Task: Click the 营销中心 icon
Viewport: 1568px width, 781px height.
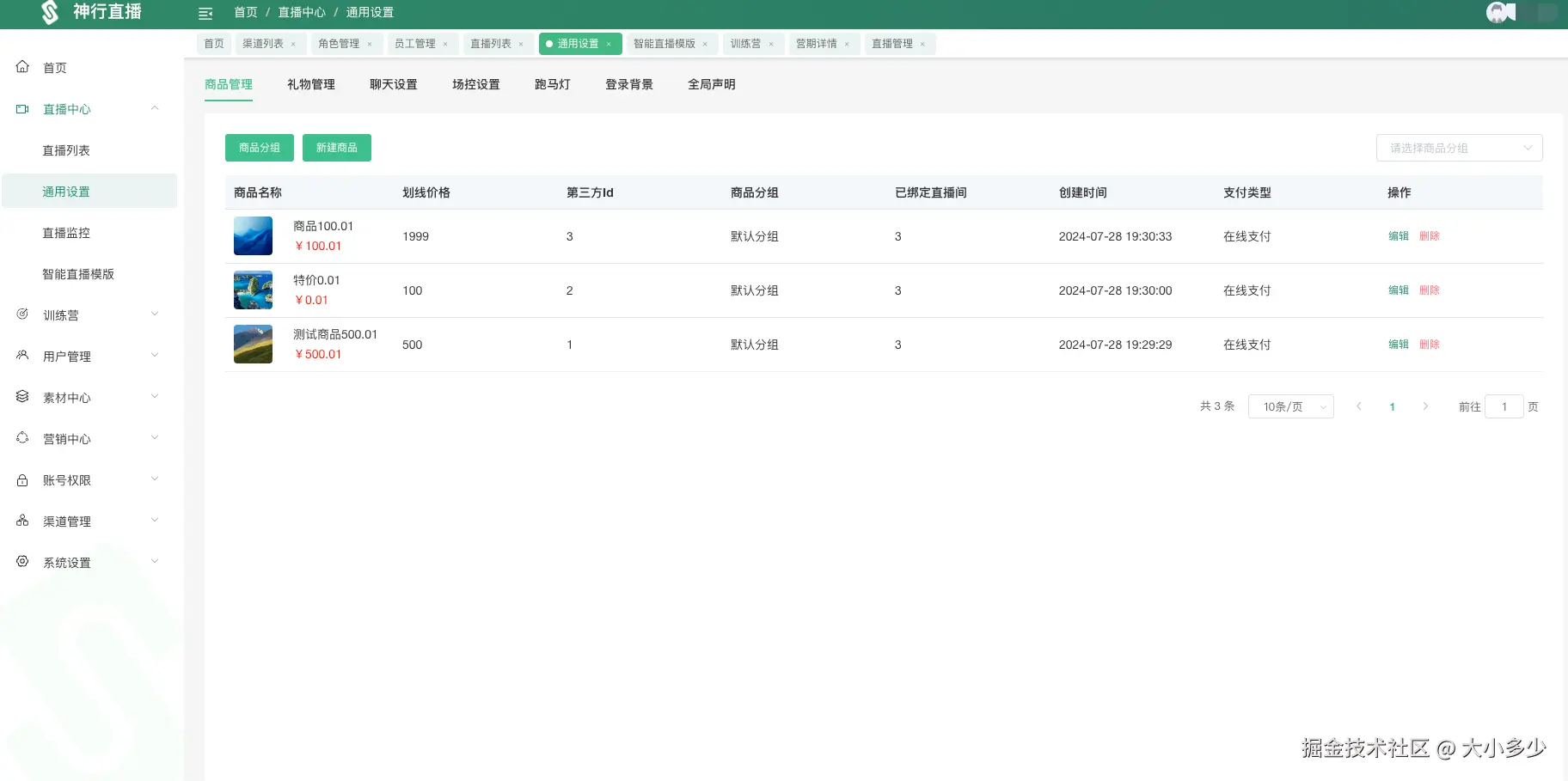Action: coord(22,438)
